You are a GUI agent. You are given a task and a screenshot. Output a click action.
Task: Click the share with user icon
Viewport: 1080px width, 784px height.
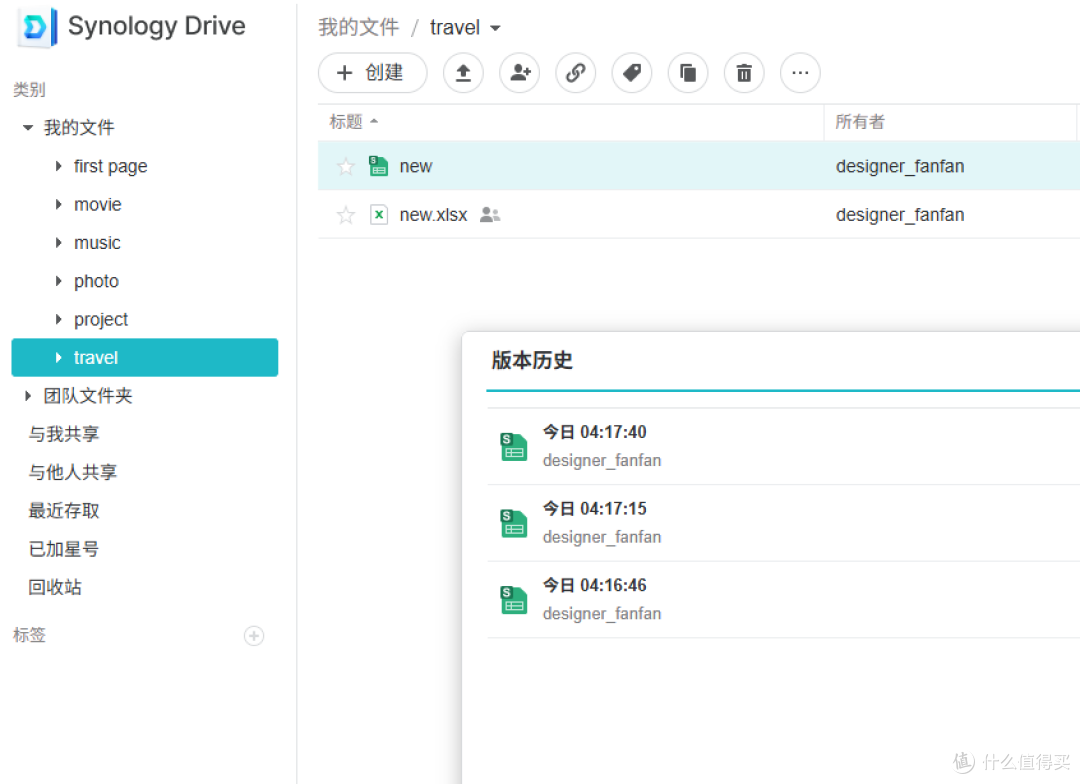[519, 73]
